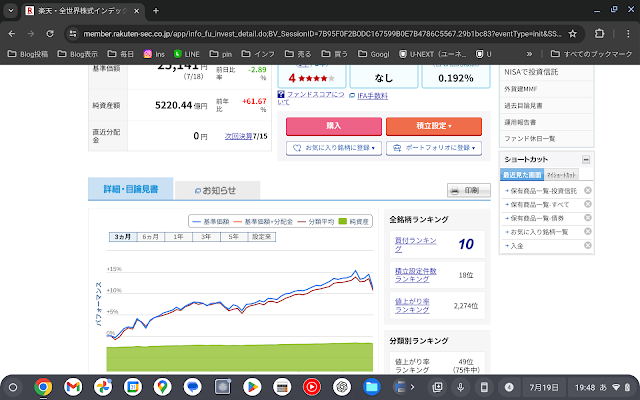640x400 pixels.
Task: Open the Instagram bookmark
Action: (x=154, y=54)
